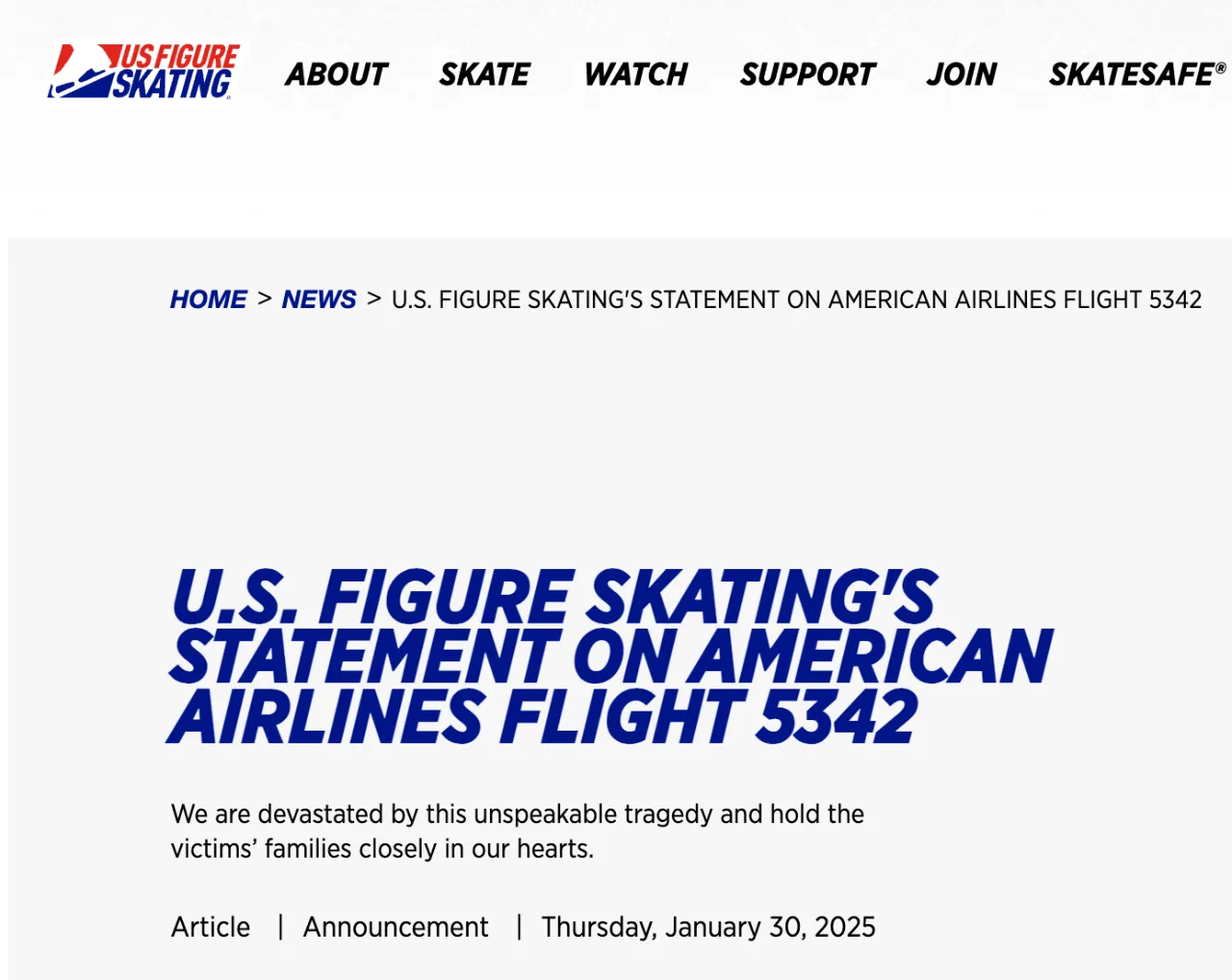Click the divider before the publication date

pyautogui.click(x=519, y=927)
